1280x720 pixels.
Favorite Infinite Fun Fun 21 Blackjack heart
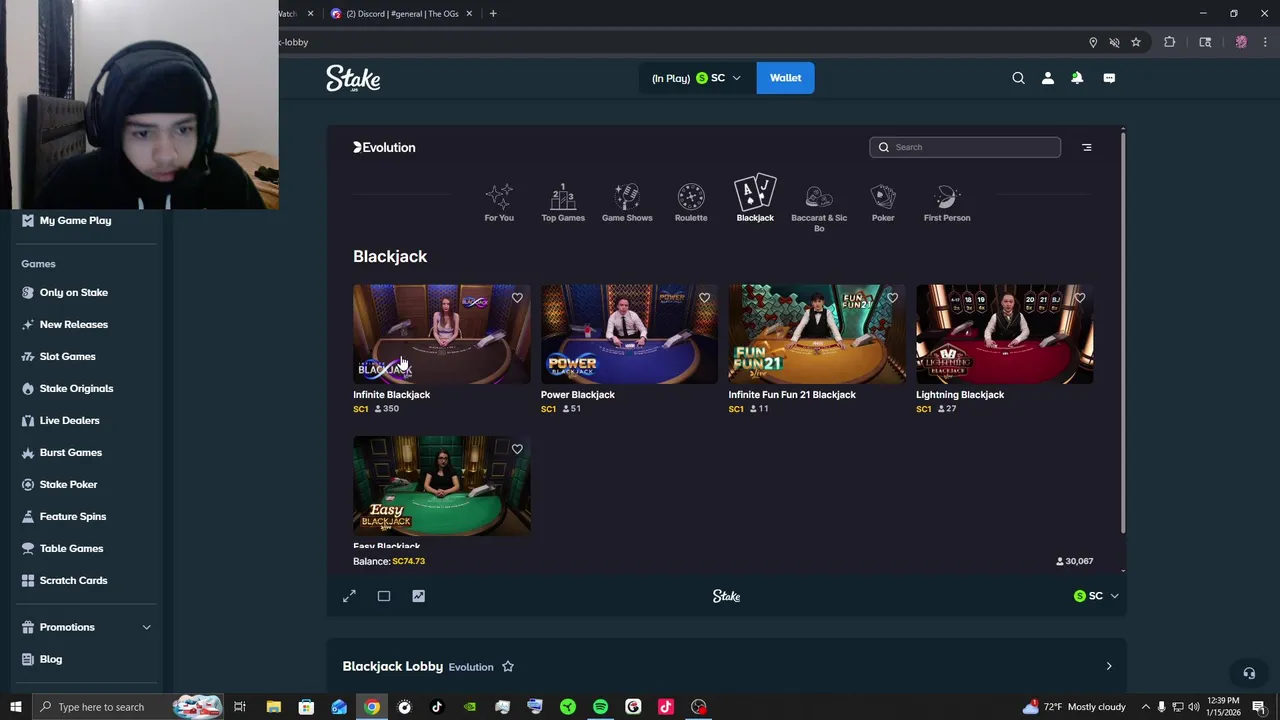click(x=892, y=298)
